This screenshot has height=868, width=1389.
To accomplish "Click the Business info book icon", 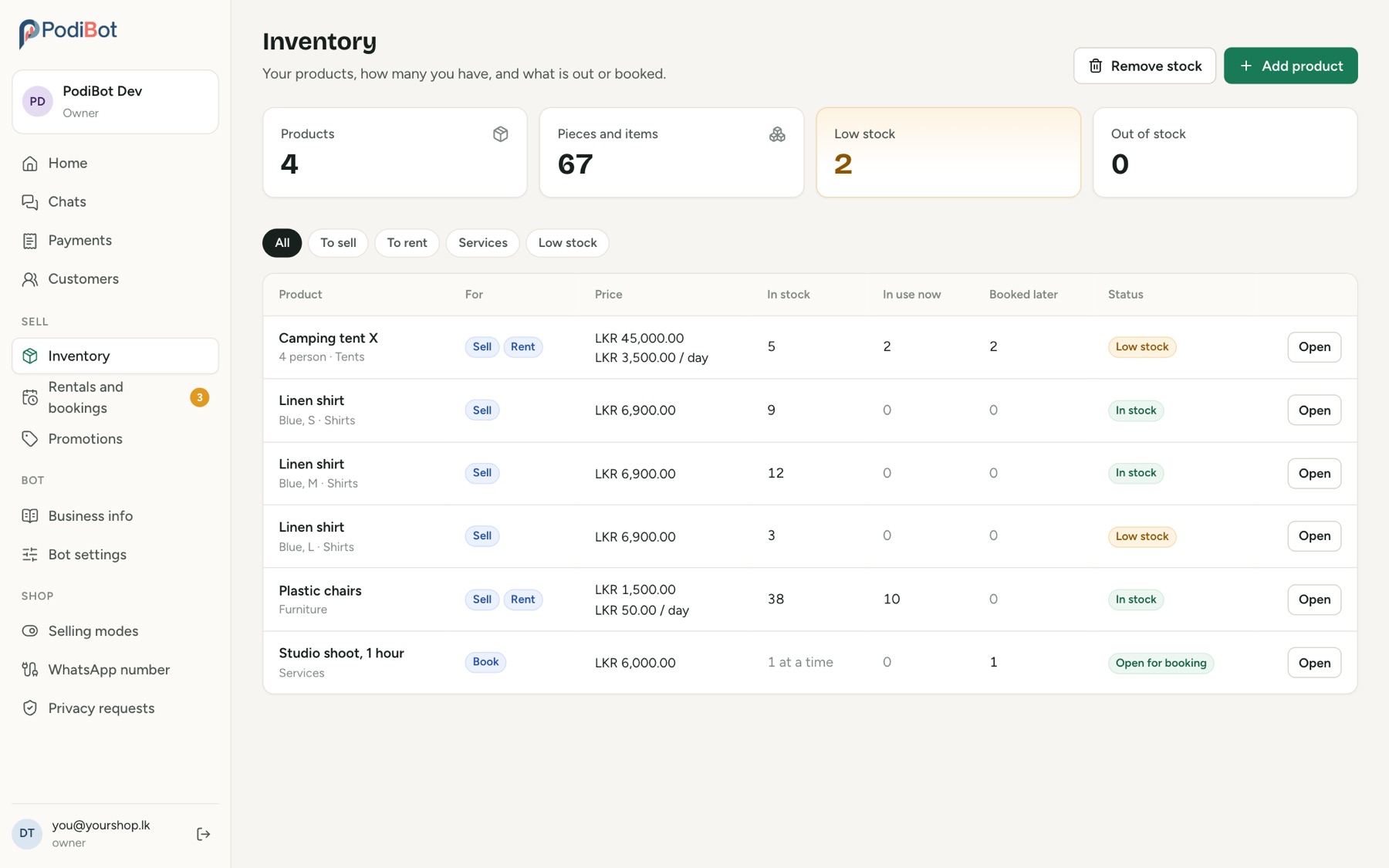I will 30,516.
